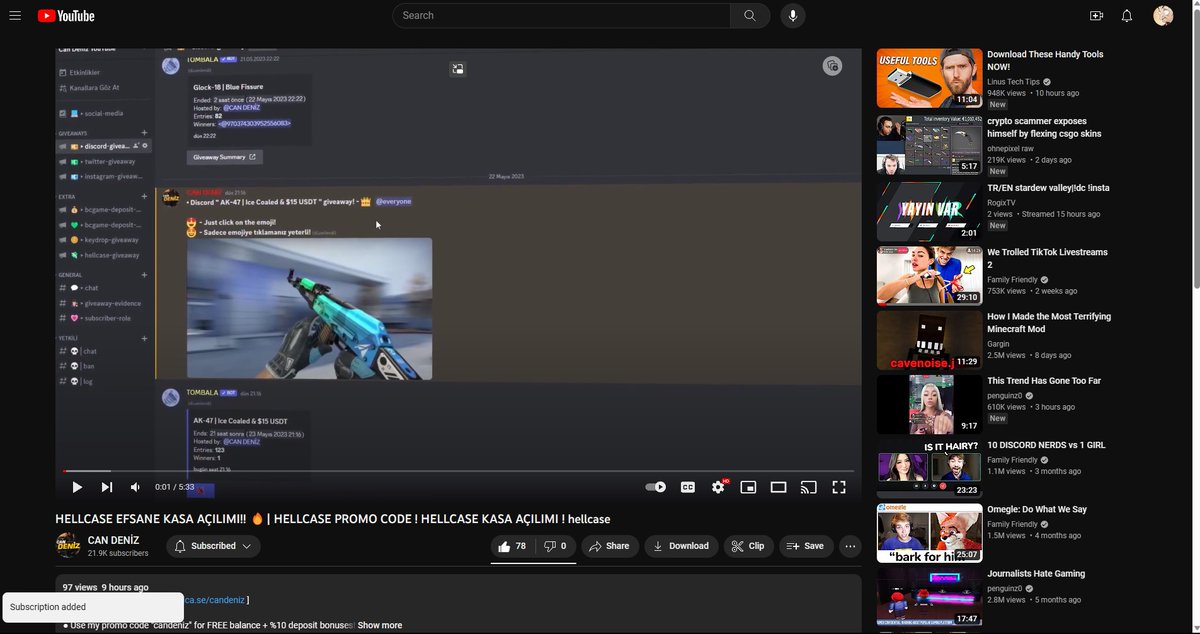Open more actions three-dot menu

click(x=850, y=546)
